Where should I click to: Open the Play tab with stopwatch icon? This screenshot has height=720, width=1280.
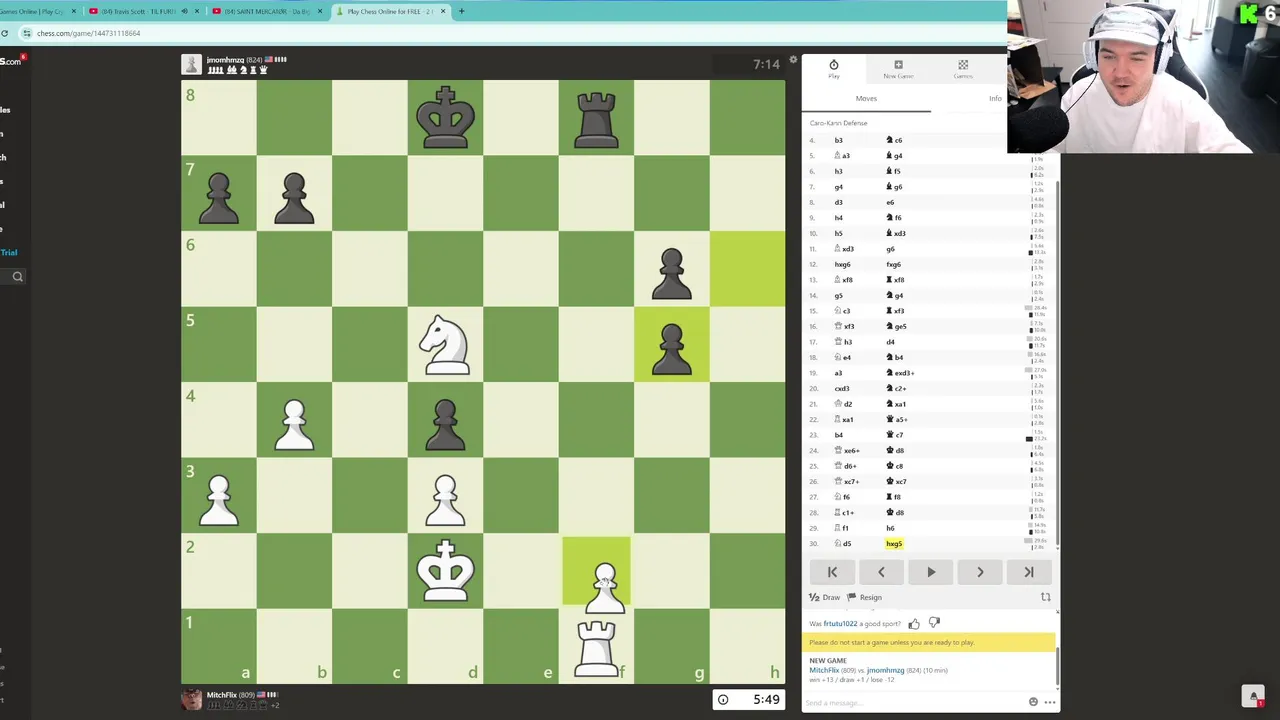point(833,69)
